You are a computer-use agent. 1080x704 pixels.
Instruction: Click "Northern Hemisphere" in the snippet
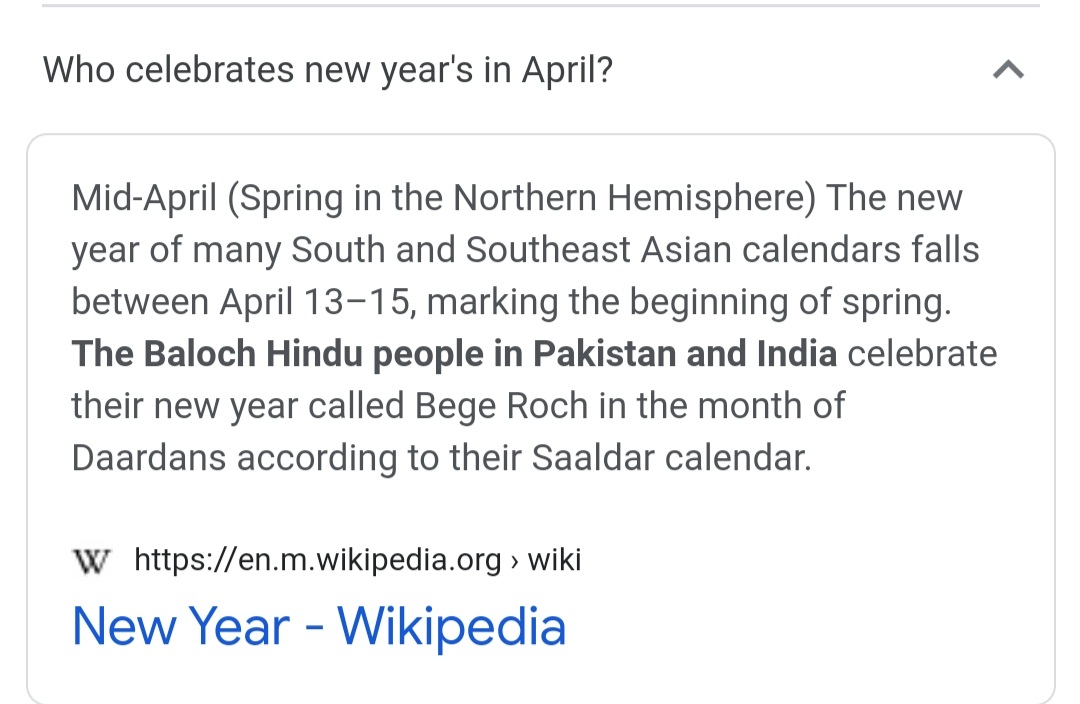pyautogui.click(x=629, y=198)
